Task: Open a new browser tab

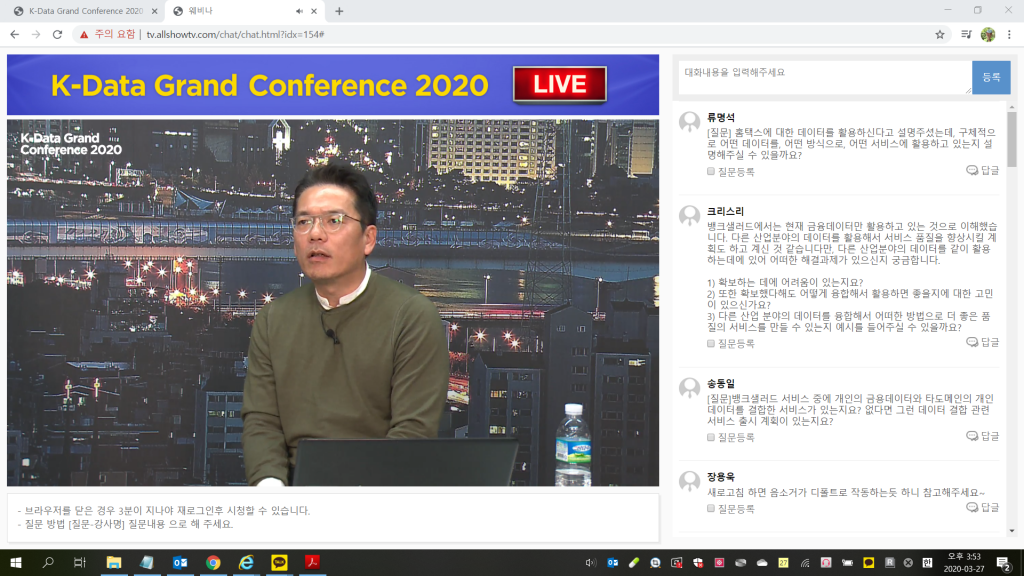Action: 339,11
